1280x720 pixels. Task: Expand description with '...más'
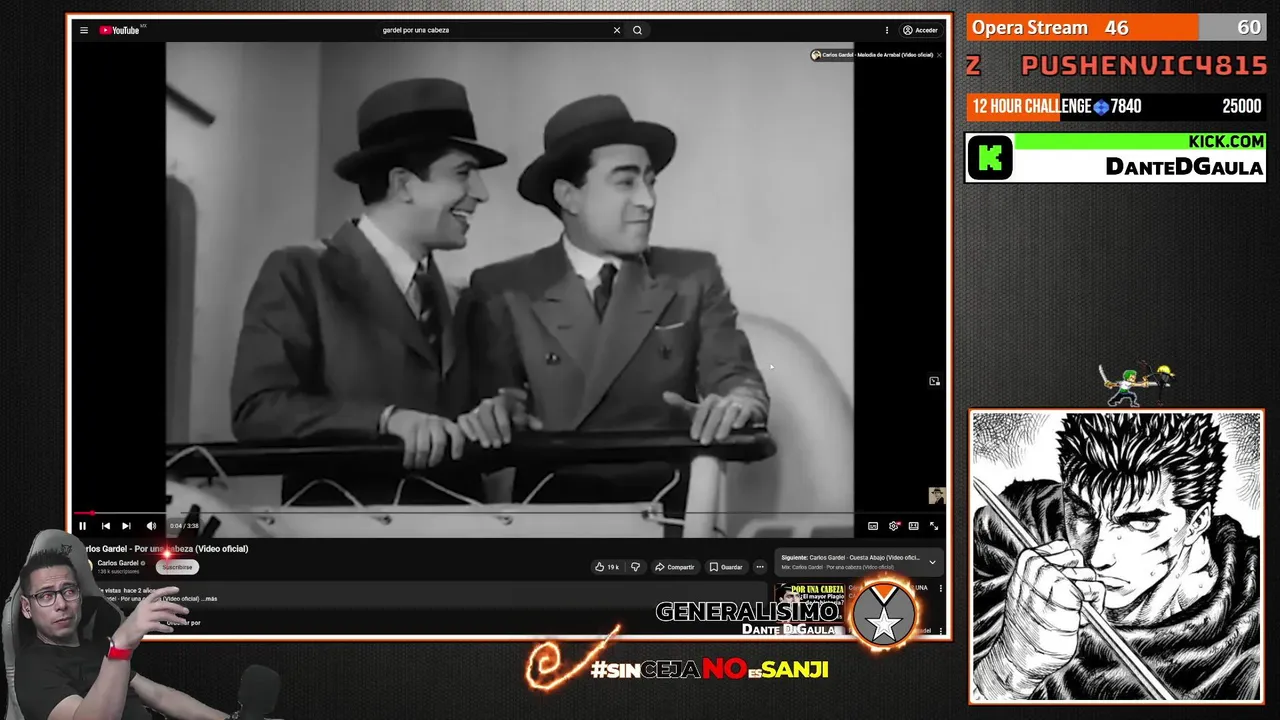tap(209, 599)
